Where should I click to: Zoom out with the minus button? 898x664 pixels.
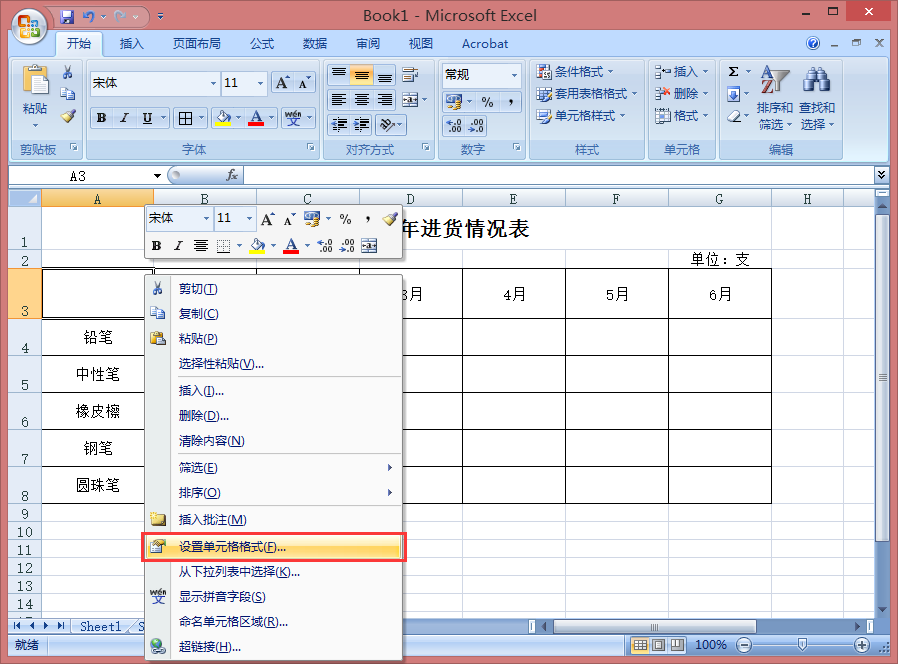point(744,645)
